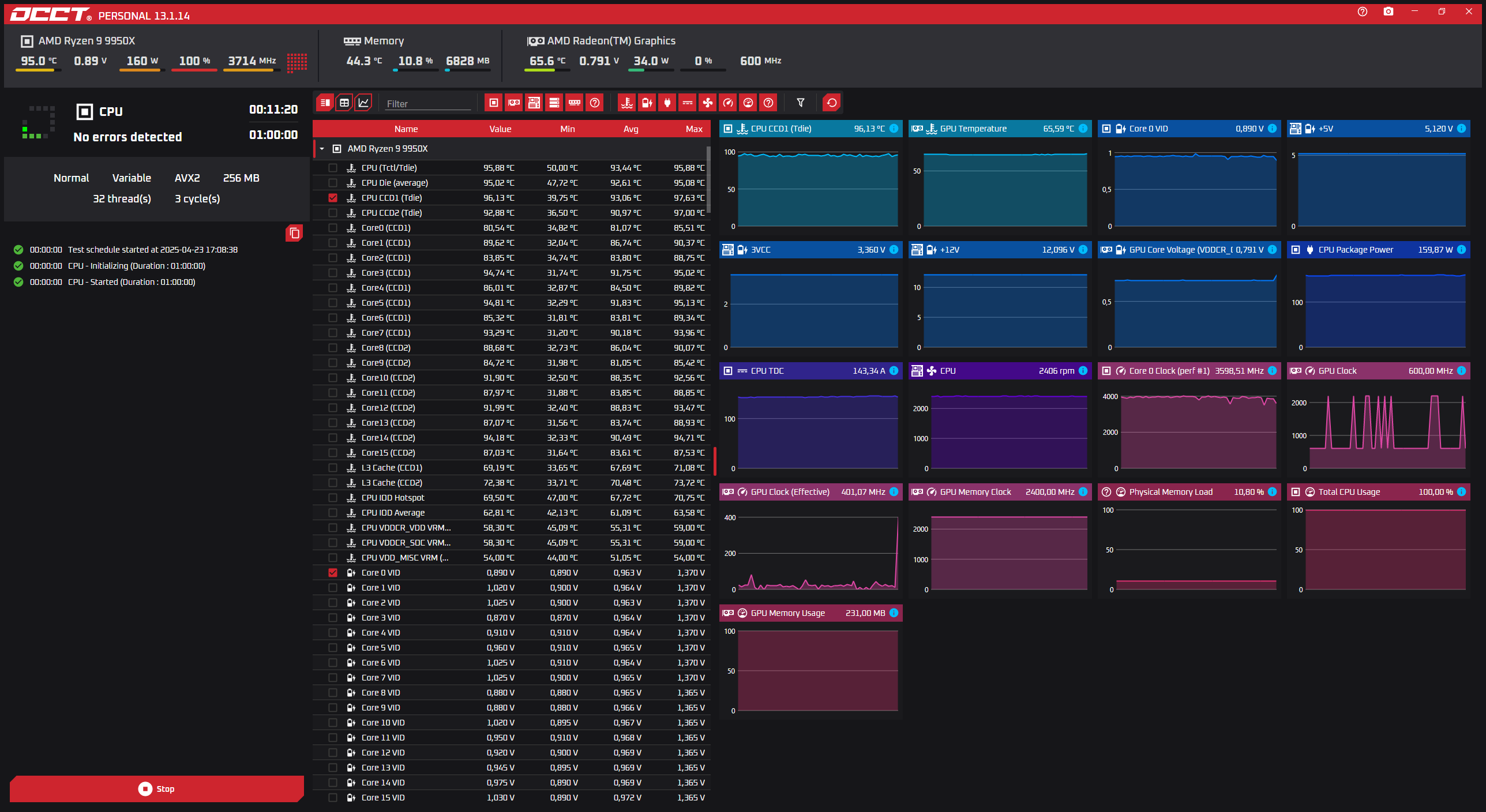
Task: Click the Core 0 VID graph header
Action: coord(1189,129)
